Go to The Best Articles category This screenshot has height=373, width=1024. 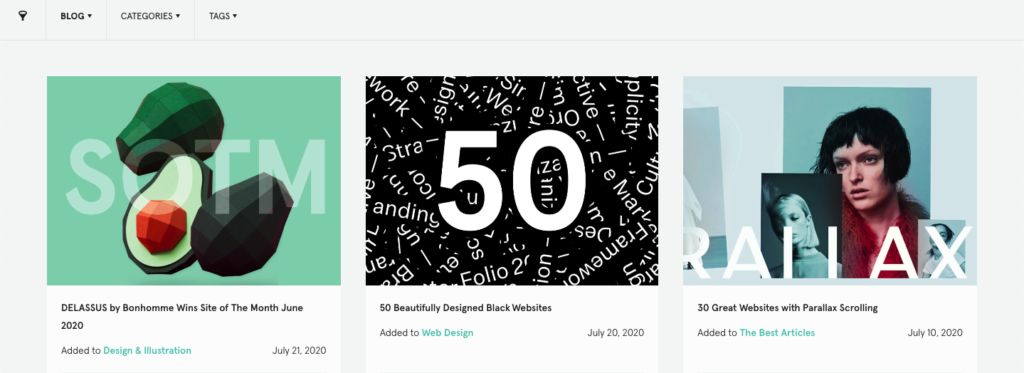point(777,333)
